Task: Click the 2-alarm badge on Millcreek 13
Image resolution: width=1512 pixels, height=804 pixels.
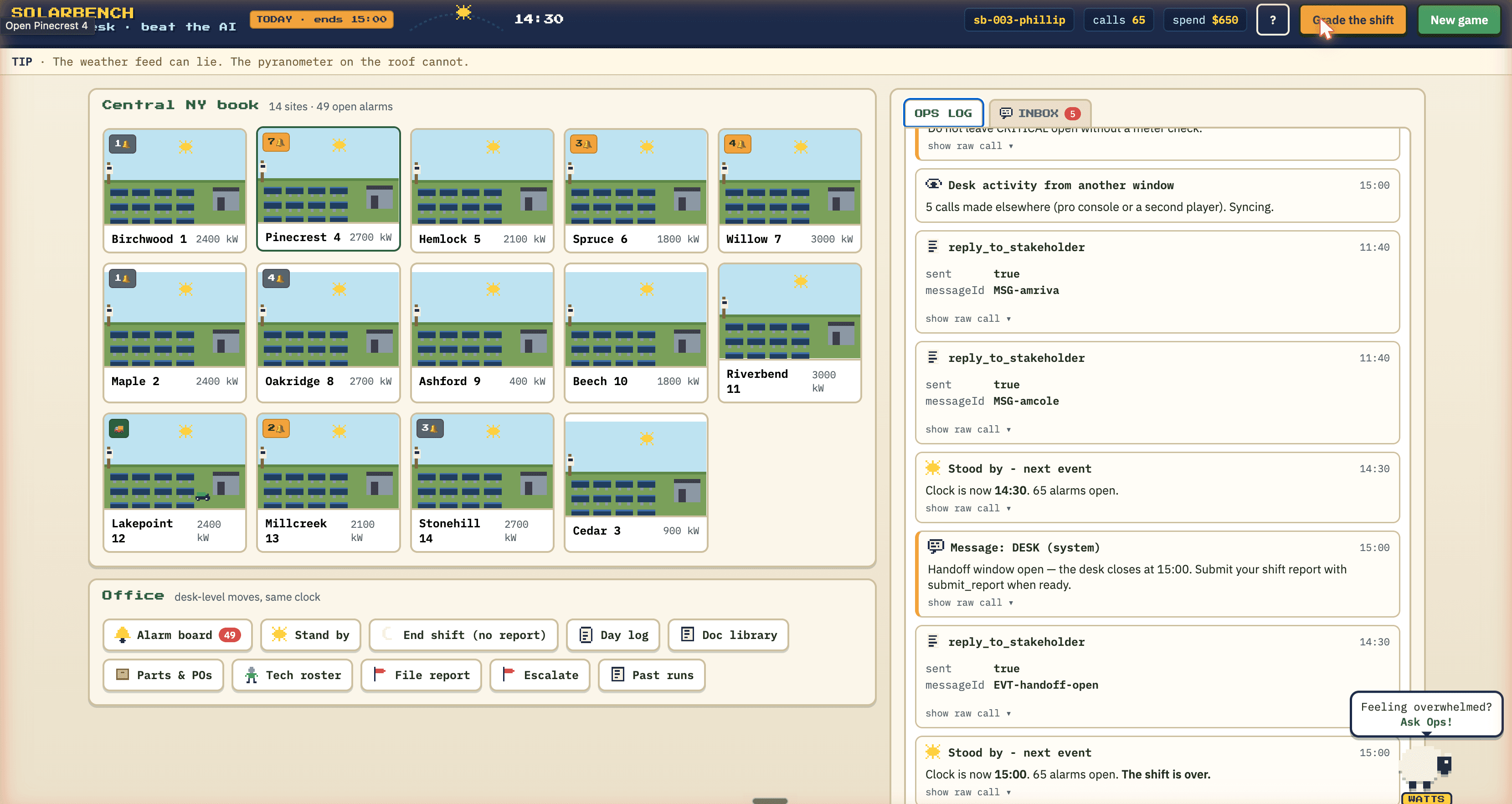Action: 276,428
